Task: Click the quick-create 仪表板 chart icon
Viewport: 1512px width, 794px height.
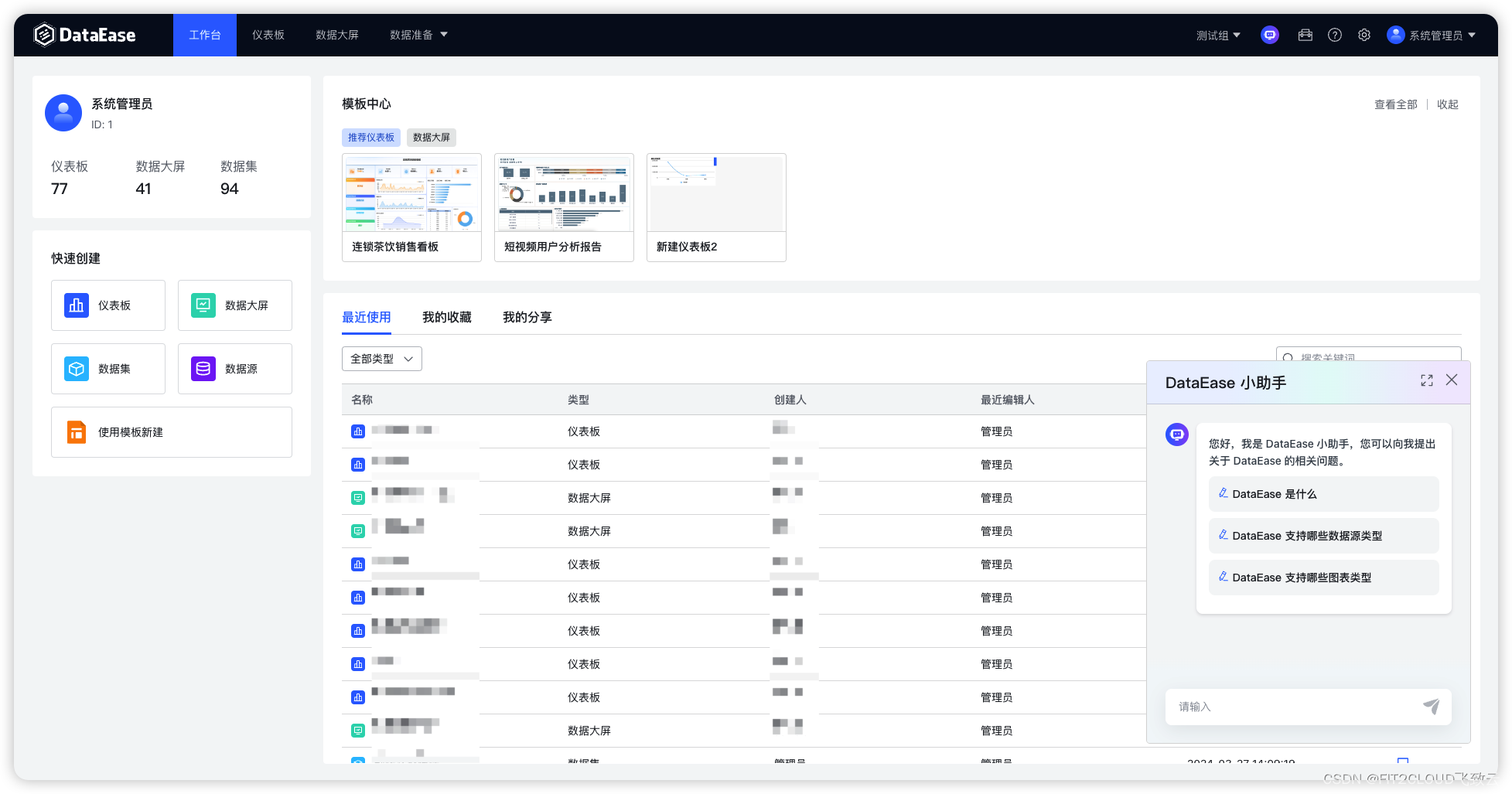Action: point(76,305)
